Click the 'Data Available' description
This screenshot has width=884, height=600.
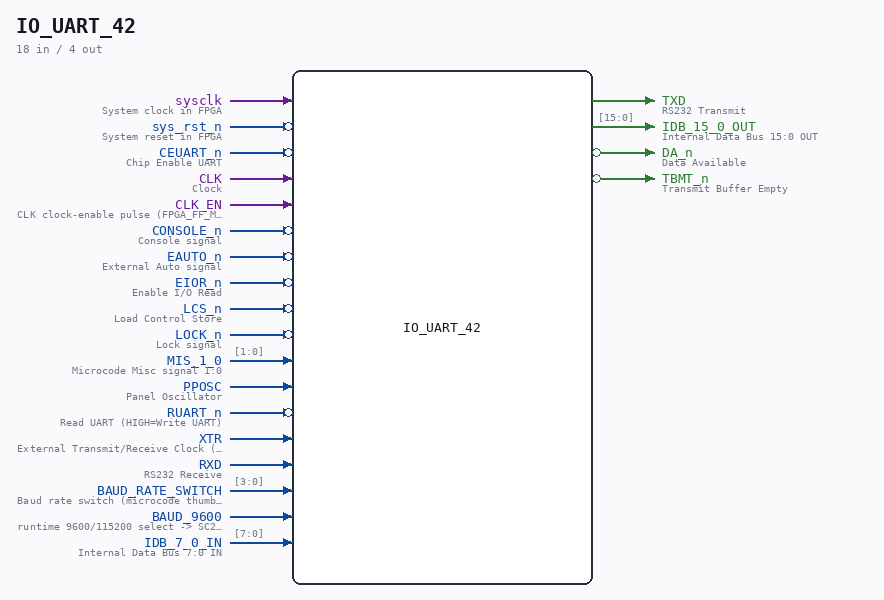pyautogui.click(x=704, y=162)
